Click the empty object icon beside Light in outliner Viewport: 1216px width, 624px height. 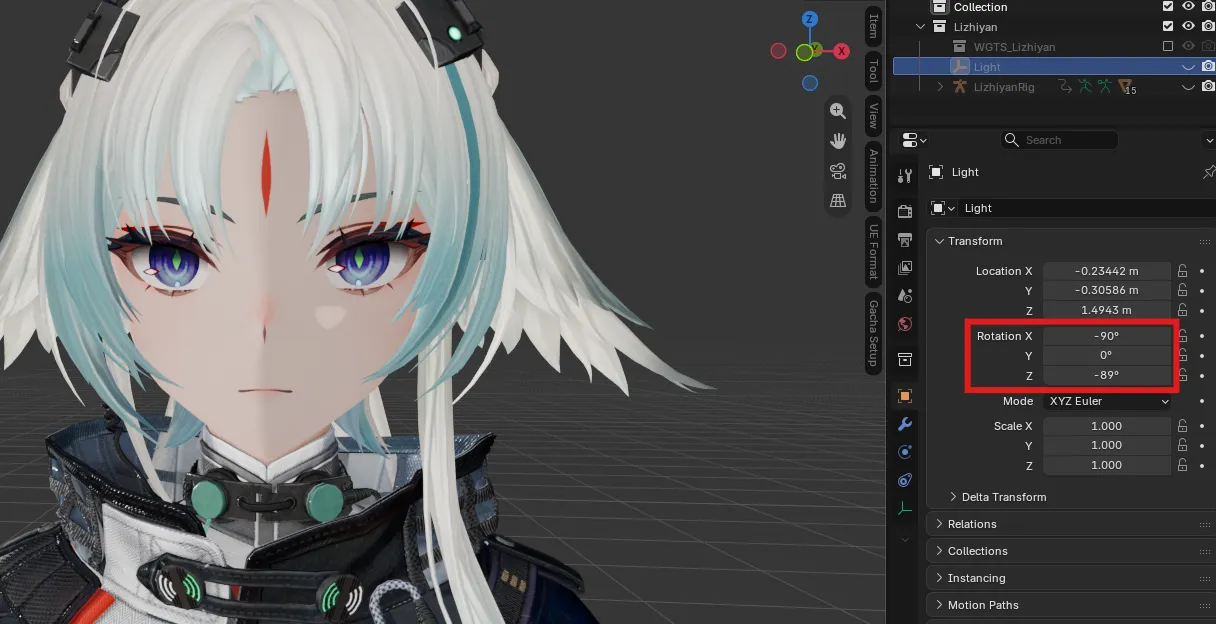(959, 67)
